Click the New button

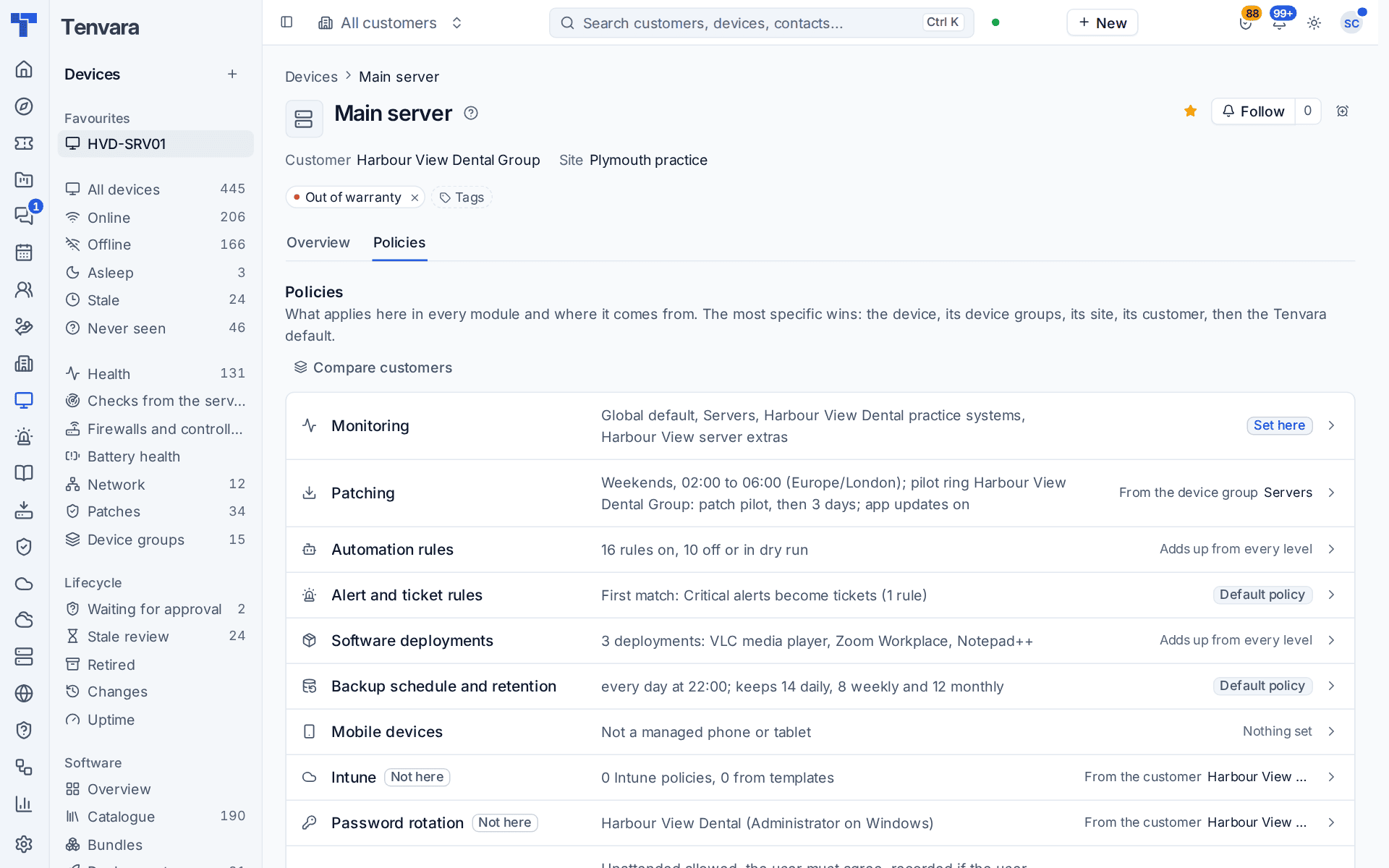[x=1102, y=22]
